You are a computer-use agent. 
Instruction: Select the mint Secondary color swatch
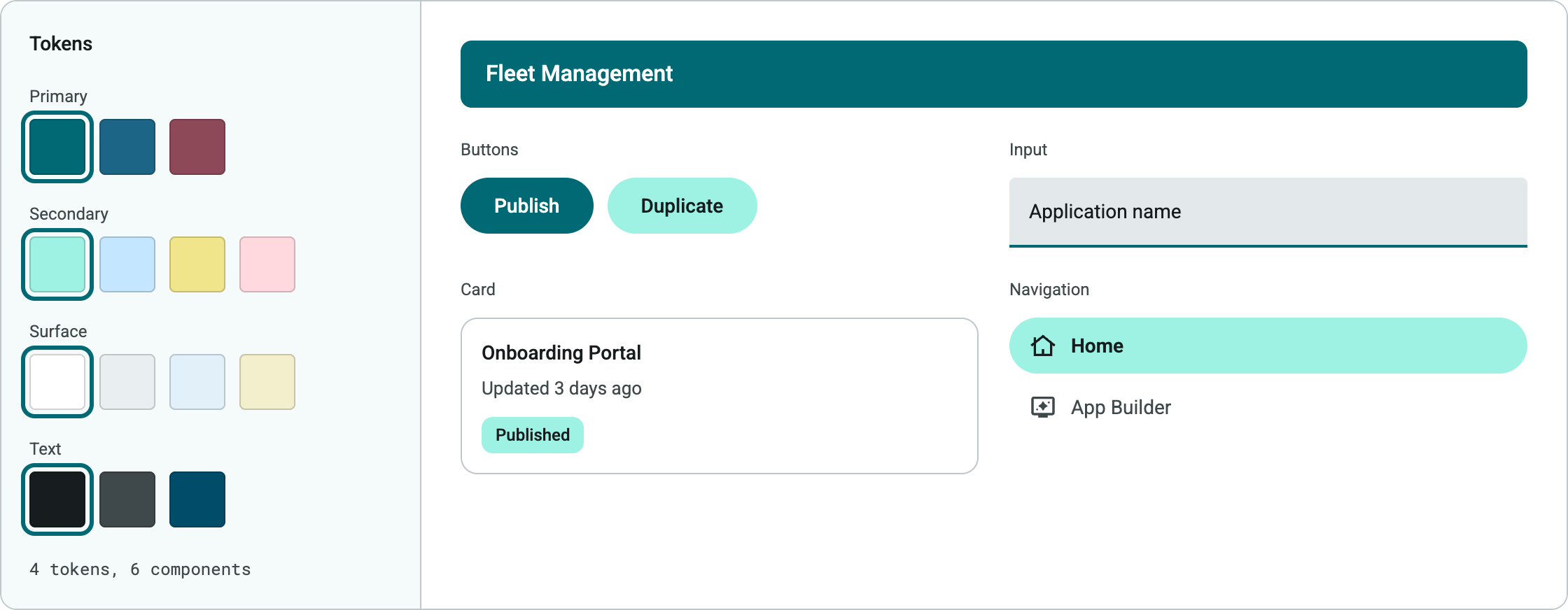[57, 264]
